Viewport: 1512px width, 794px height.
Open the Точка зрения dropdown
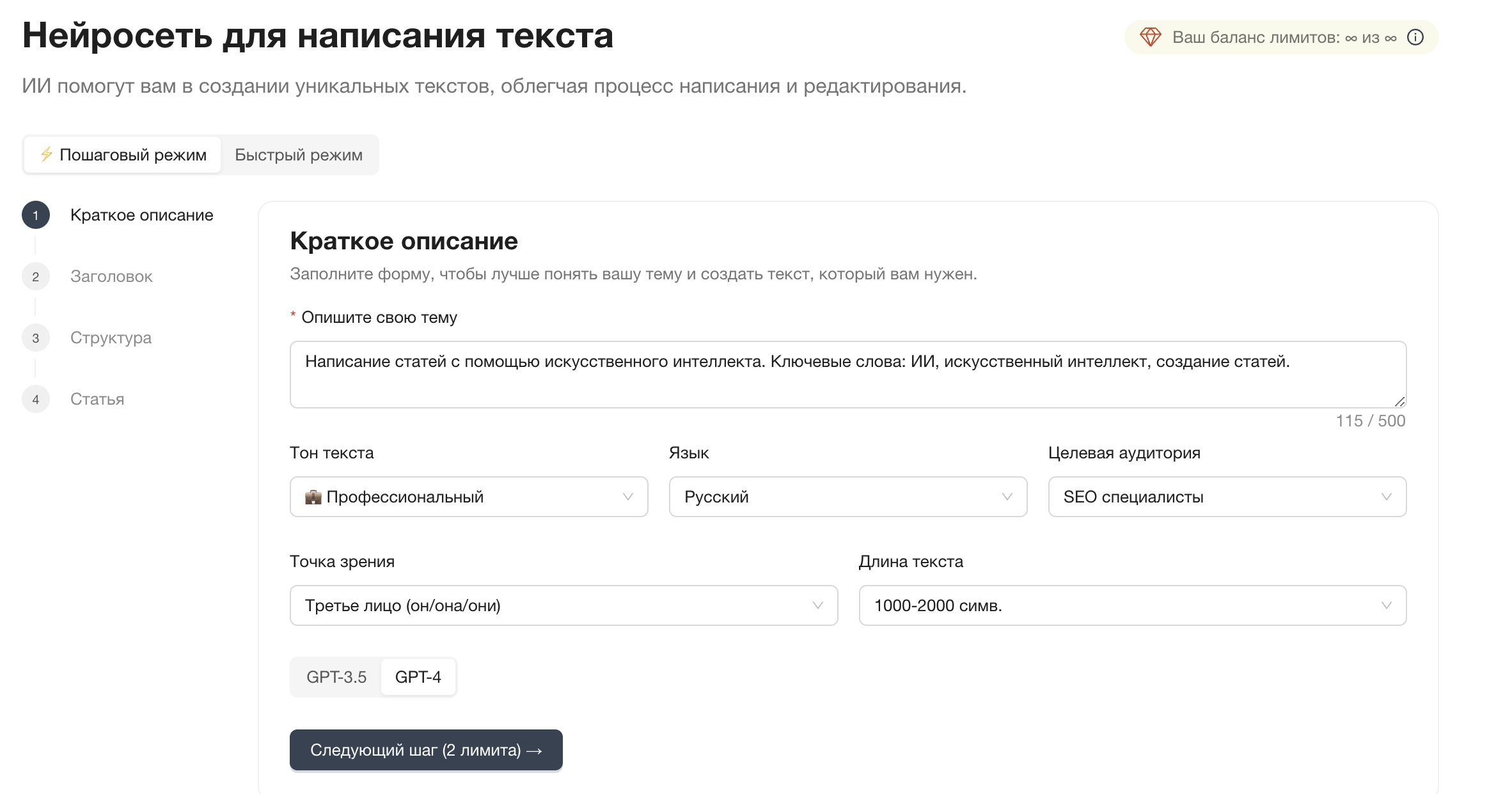(x=565, y=605)
